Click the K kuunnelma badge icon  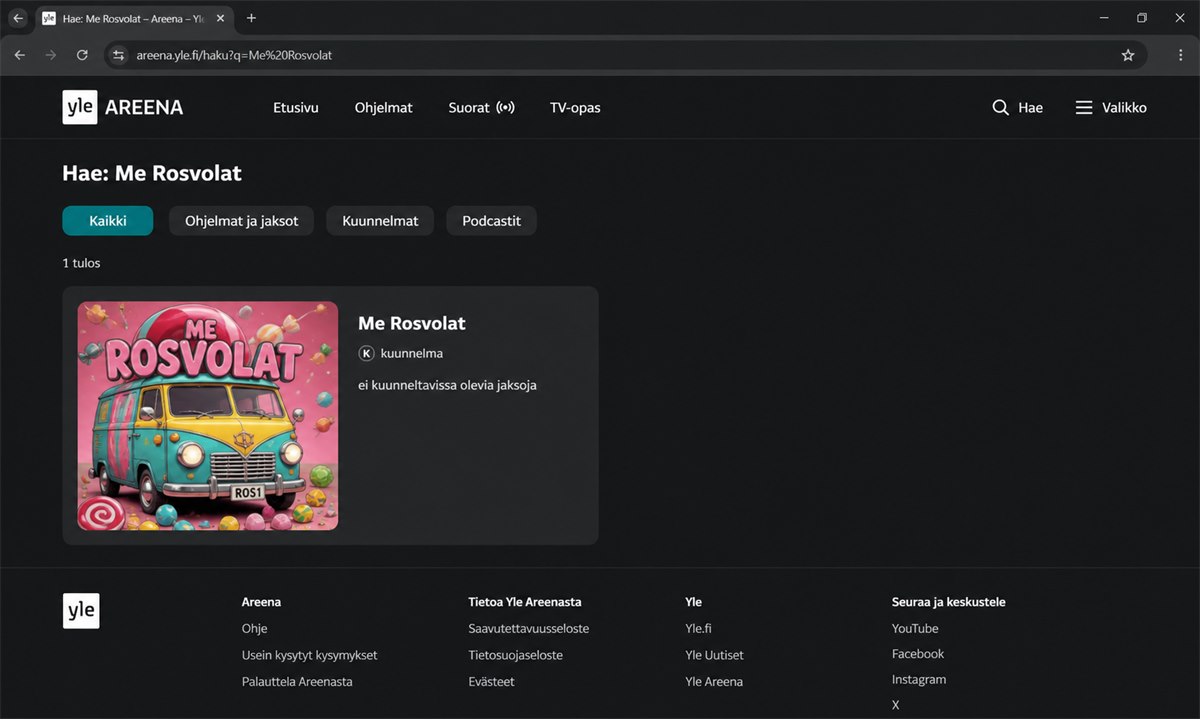(366, 353)
